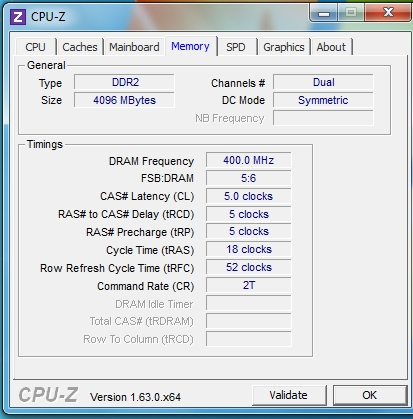This screenshot has width=413, height=419.
Task: Click the FSB:DRAM 5:6 ratio field
Action: (249, 178)
